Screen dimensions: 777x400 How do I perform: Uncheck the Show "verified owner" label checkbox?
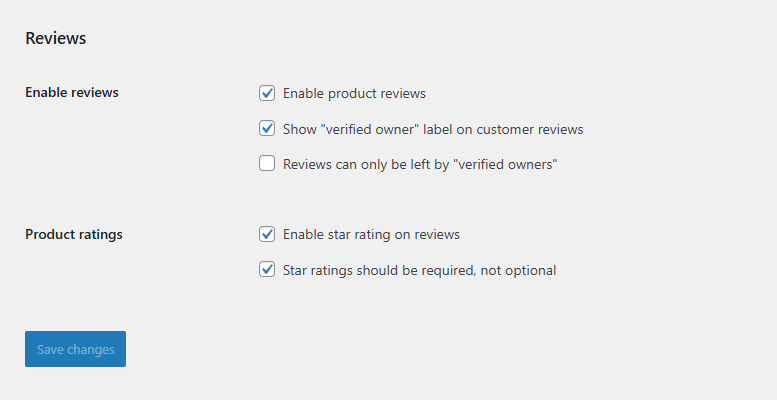point(267,129)
